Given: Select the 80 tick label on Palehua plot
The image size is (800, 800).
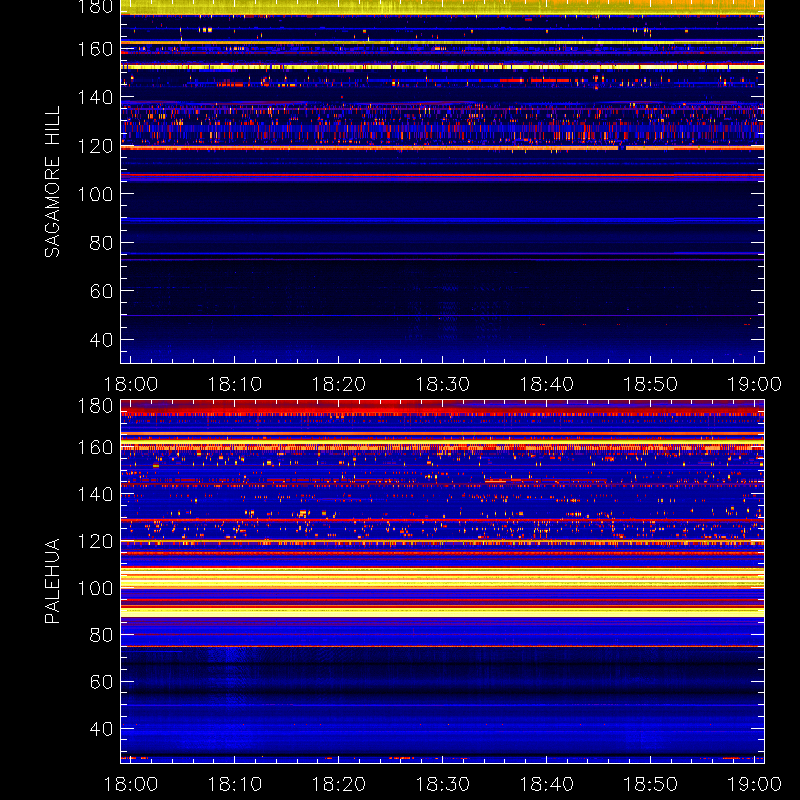Looking at the screenshot, I should pos(101,635).
